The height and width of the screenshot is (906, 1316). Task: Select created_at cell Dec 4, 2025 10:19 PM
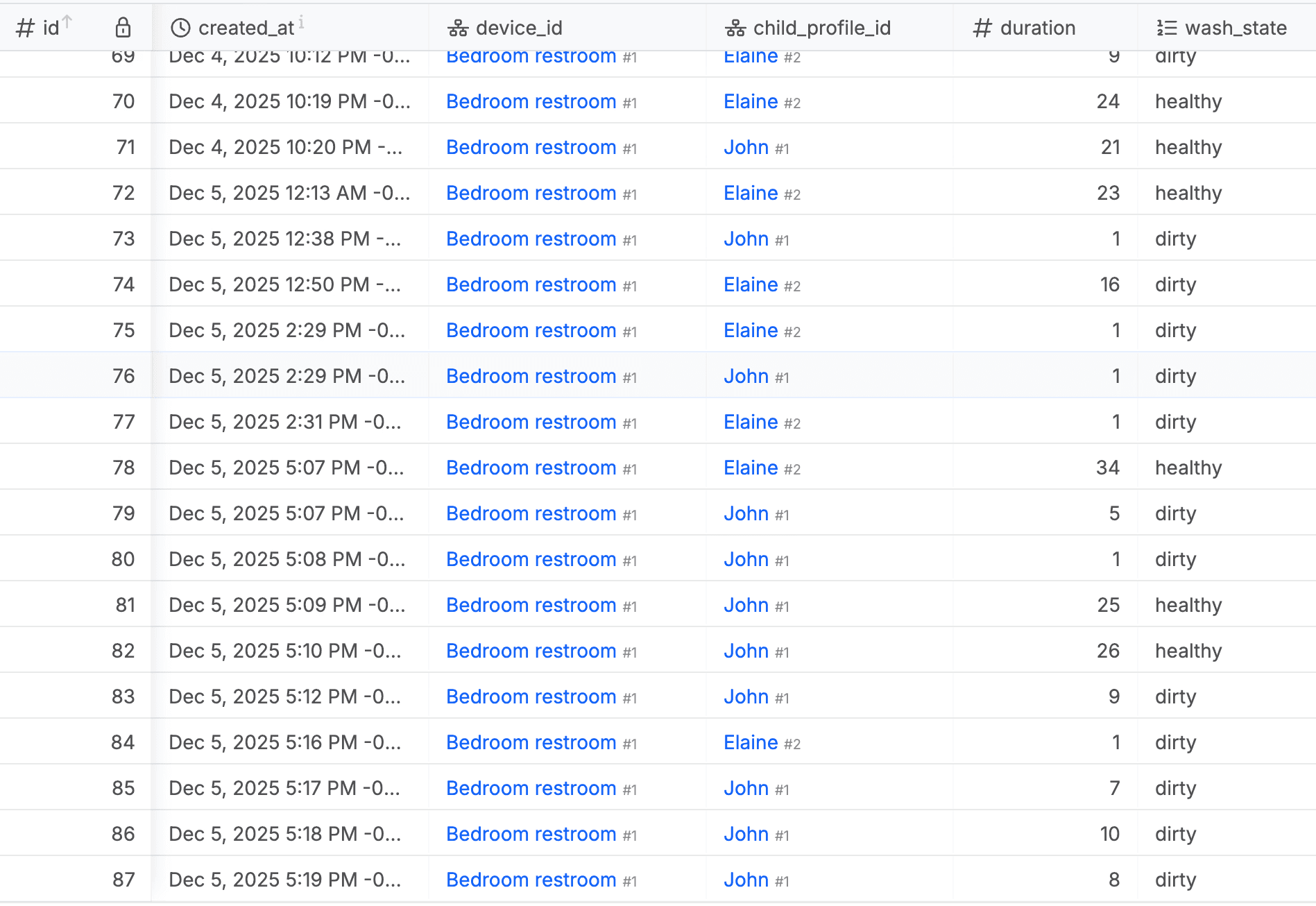pyautogui.click(x=290, y=101)
